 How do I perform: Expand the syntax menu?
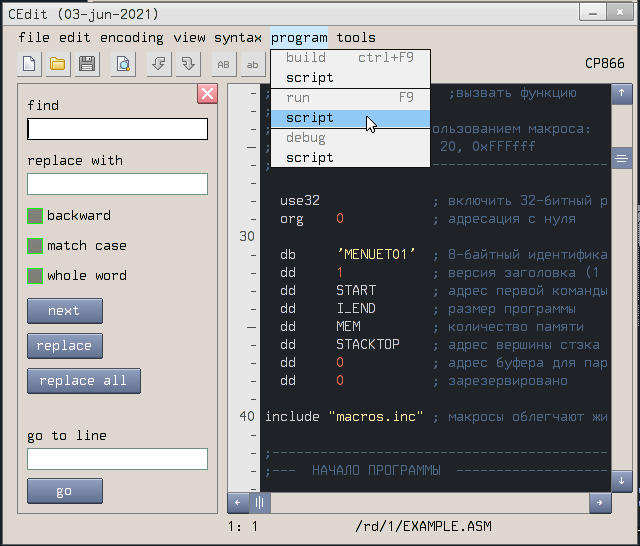point(238,37)
